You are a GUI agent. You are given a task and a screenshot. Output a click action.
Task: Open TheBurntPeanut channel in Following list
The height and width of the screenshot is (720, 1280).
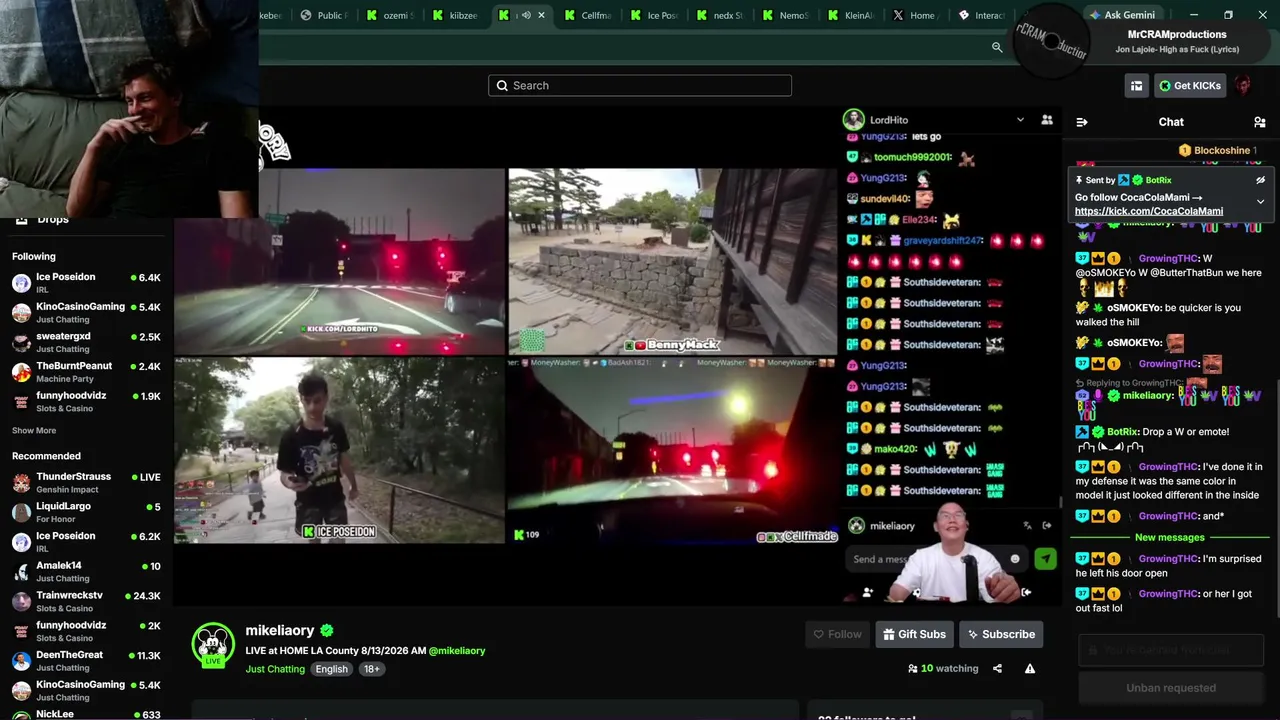[86, 372]
